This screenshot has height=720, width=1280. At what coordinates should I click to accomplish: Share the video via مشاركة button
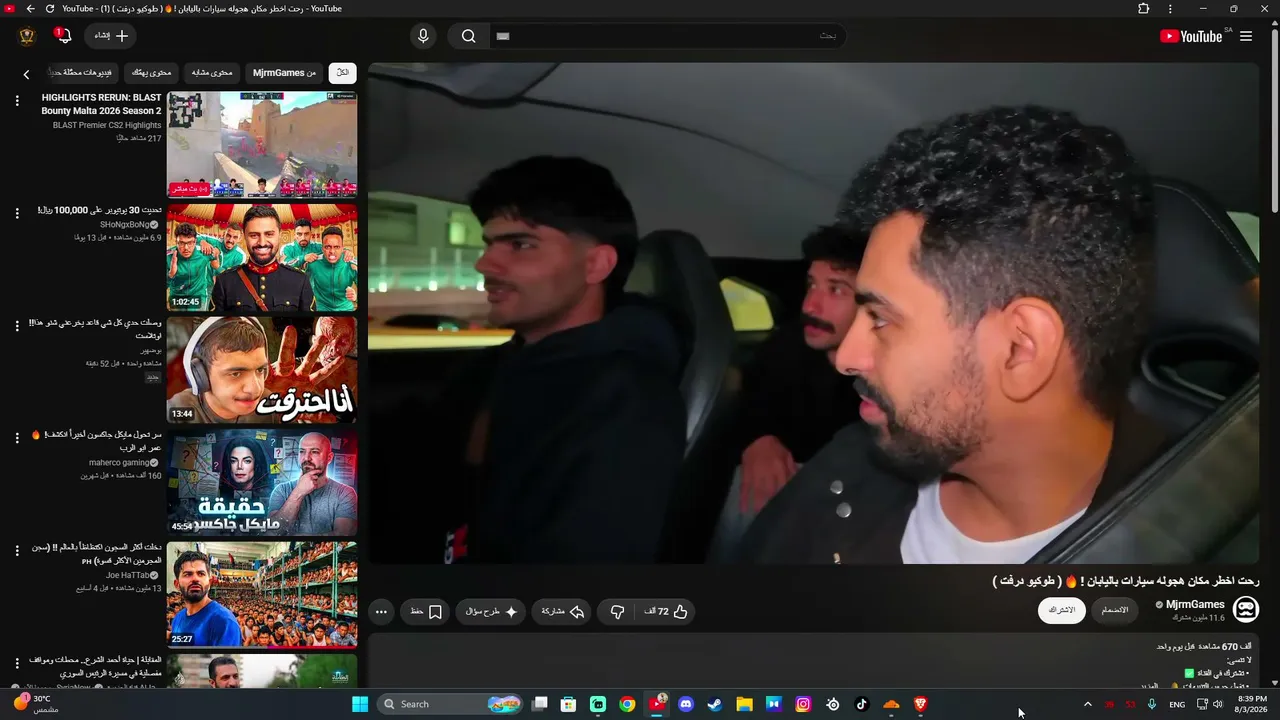[x=563, y=611]
